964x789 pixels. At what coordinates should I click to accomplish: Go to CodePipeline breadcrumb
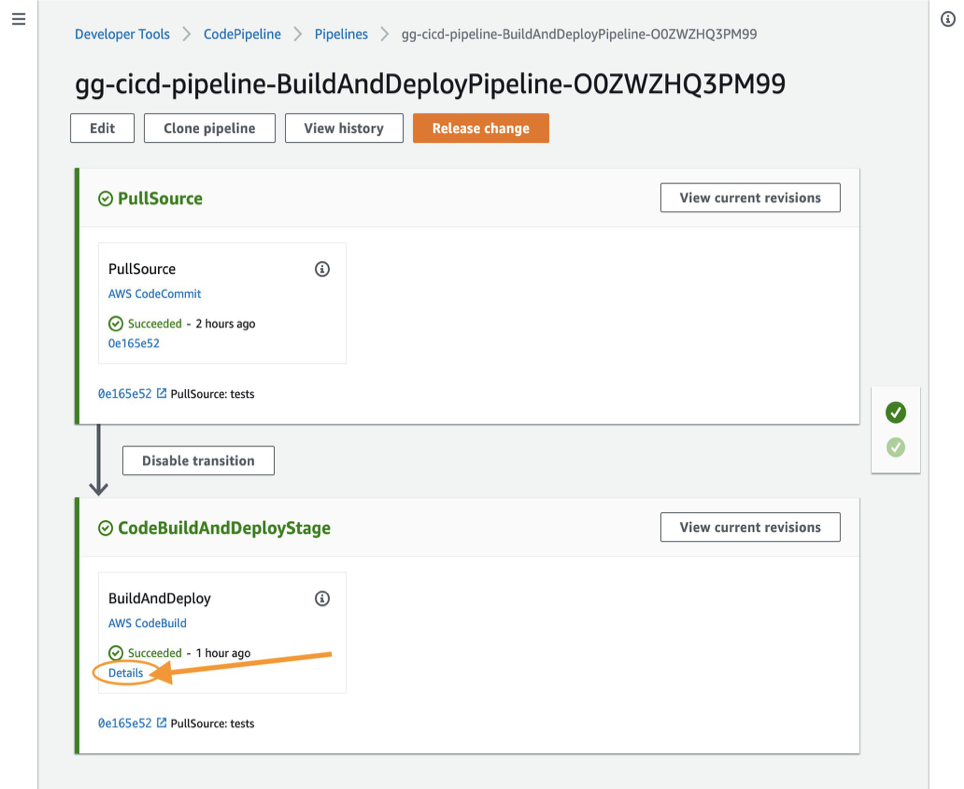click(x=242, y=34)
